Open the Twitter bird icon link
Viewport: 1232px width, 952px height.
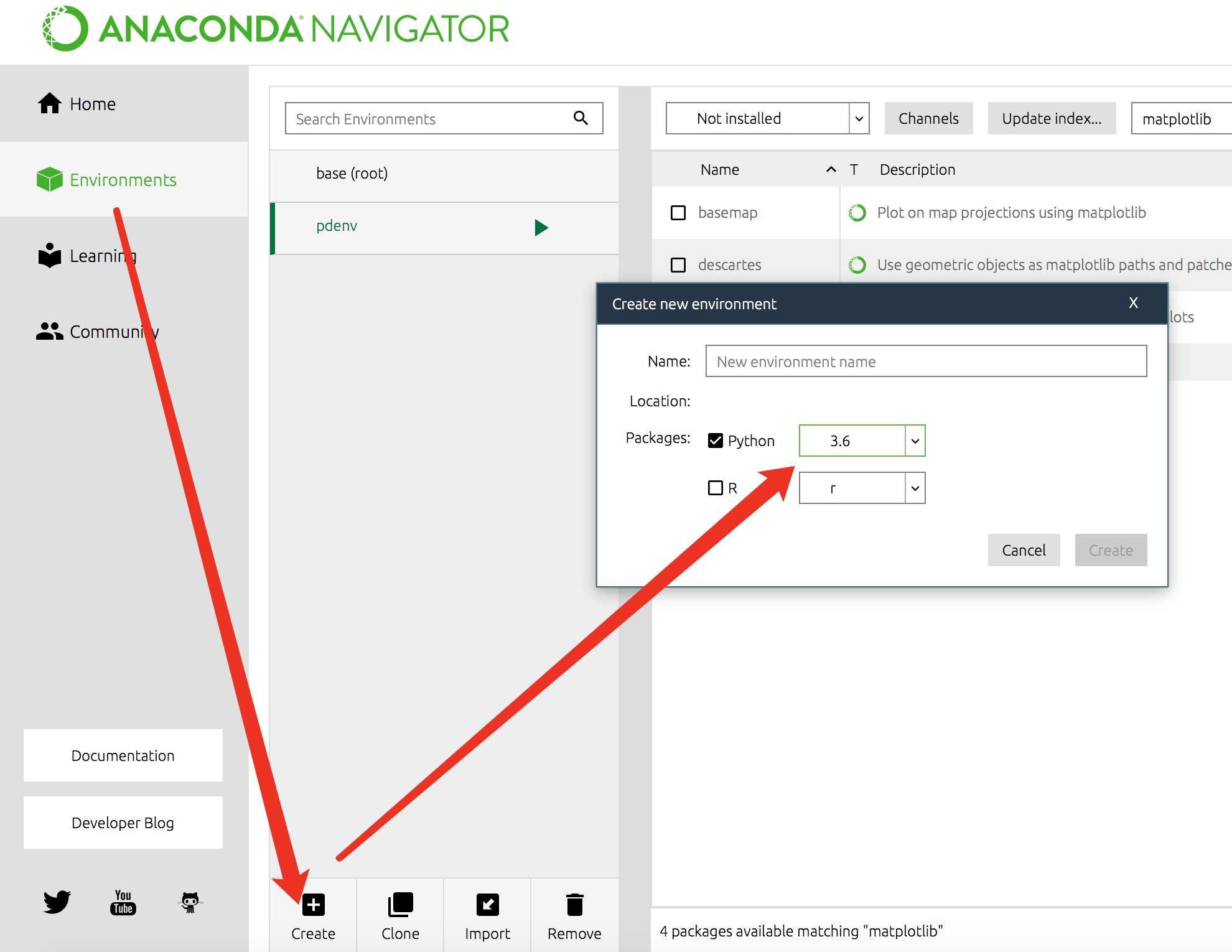click(x=57, y=902)
